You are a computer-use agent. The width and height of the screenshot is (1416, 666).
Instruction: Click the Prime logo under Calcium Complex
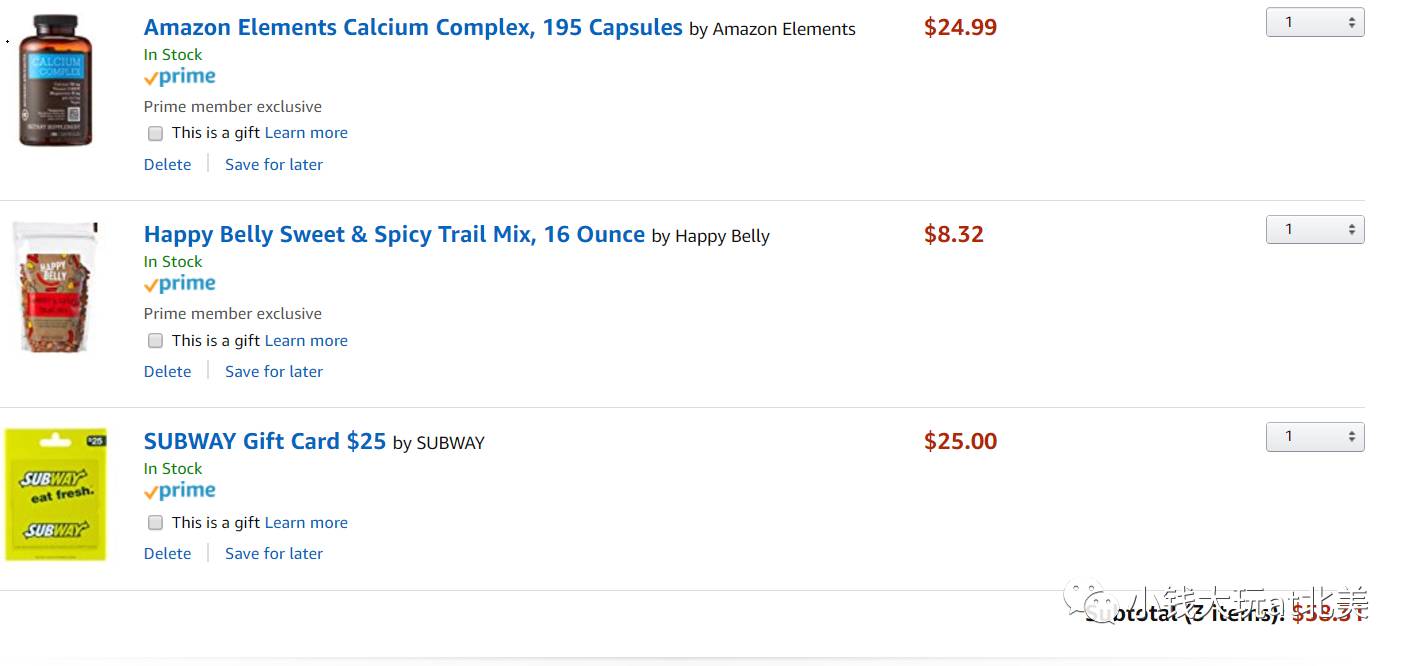pyautogui.click(x=180, y=77)
